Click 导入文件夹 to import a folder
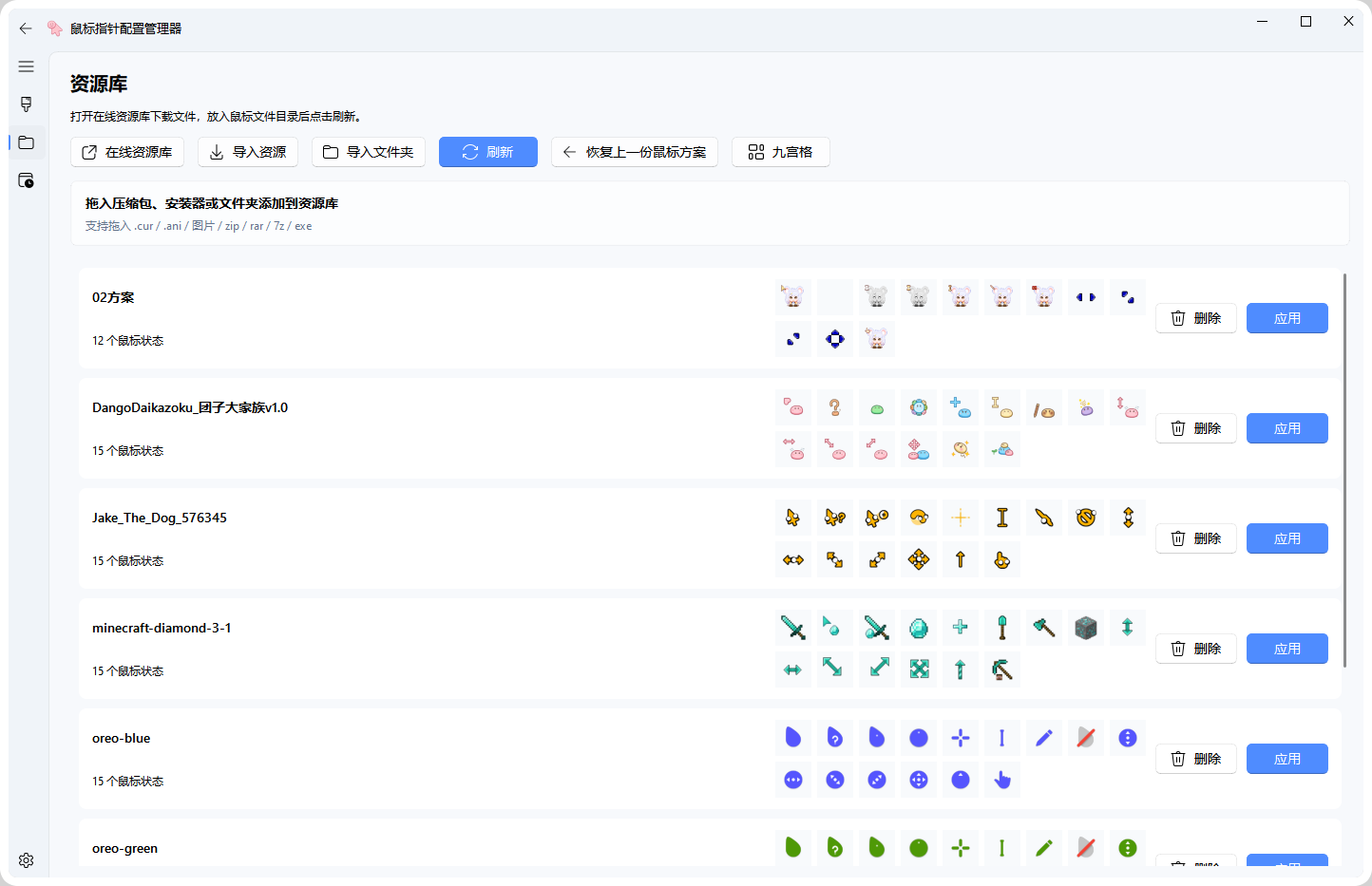1372x886 pixels. (x=369, y=152)
